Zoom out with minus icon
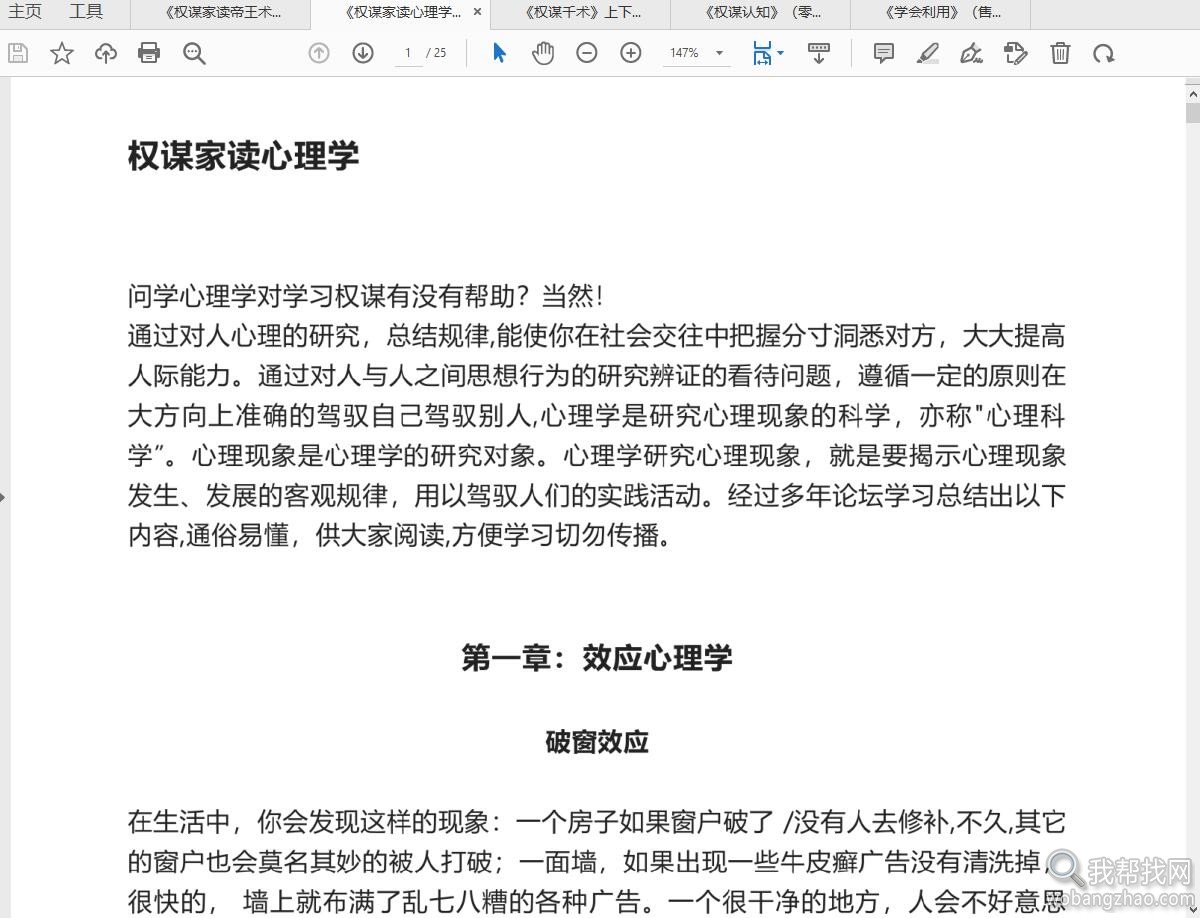This screenshot has height=918, width=1200. click(x=587, y=53)
